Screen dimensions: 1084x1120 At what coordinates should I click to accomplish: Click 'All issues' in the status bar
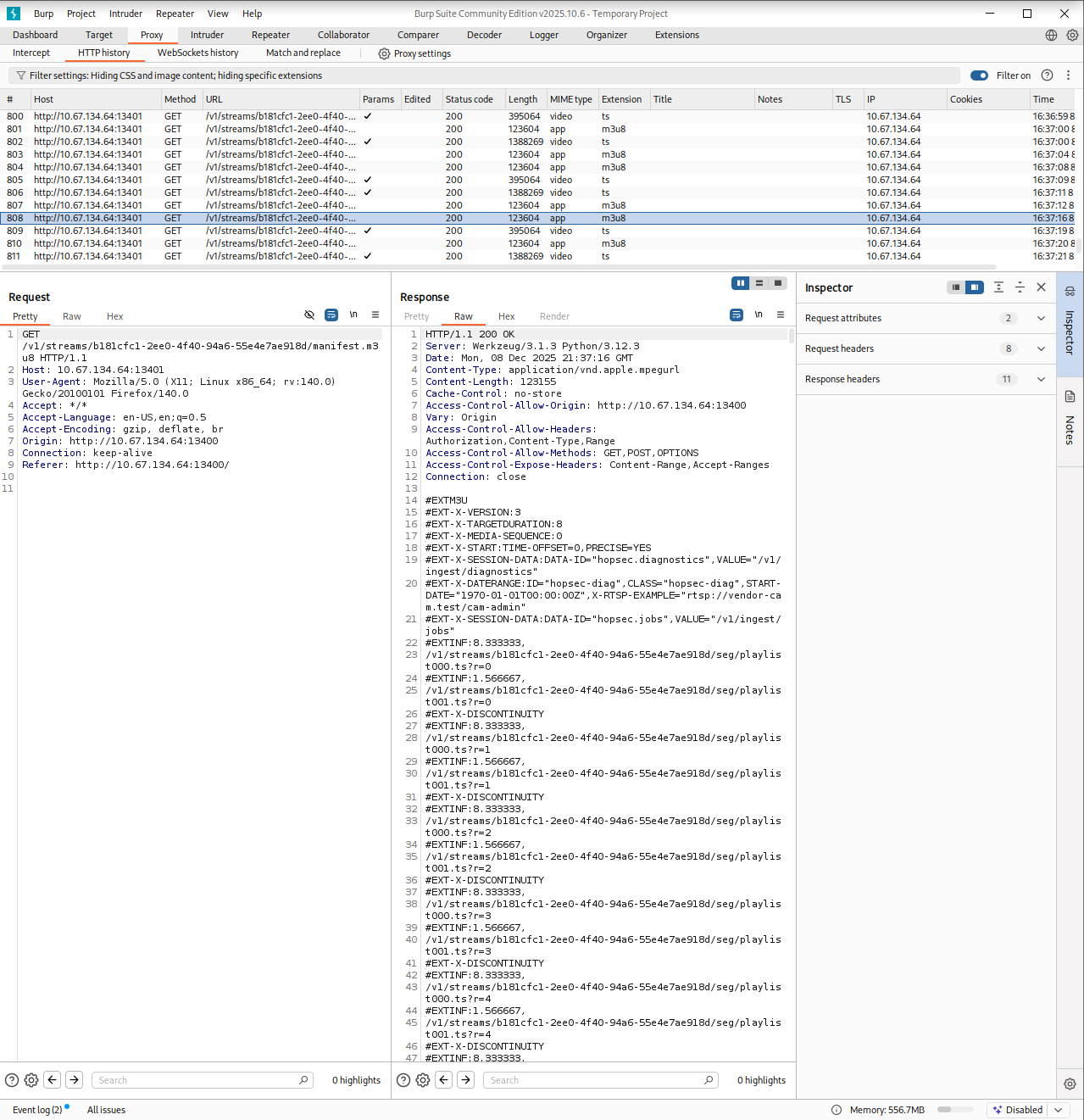pos(106,1109)
